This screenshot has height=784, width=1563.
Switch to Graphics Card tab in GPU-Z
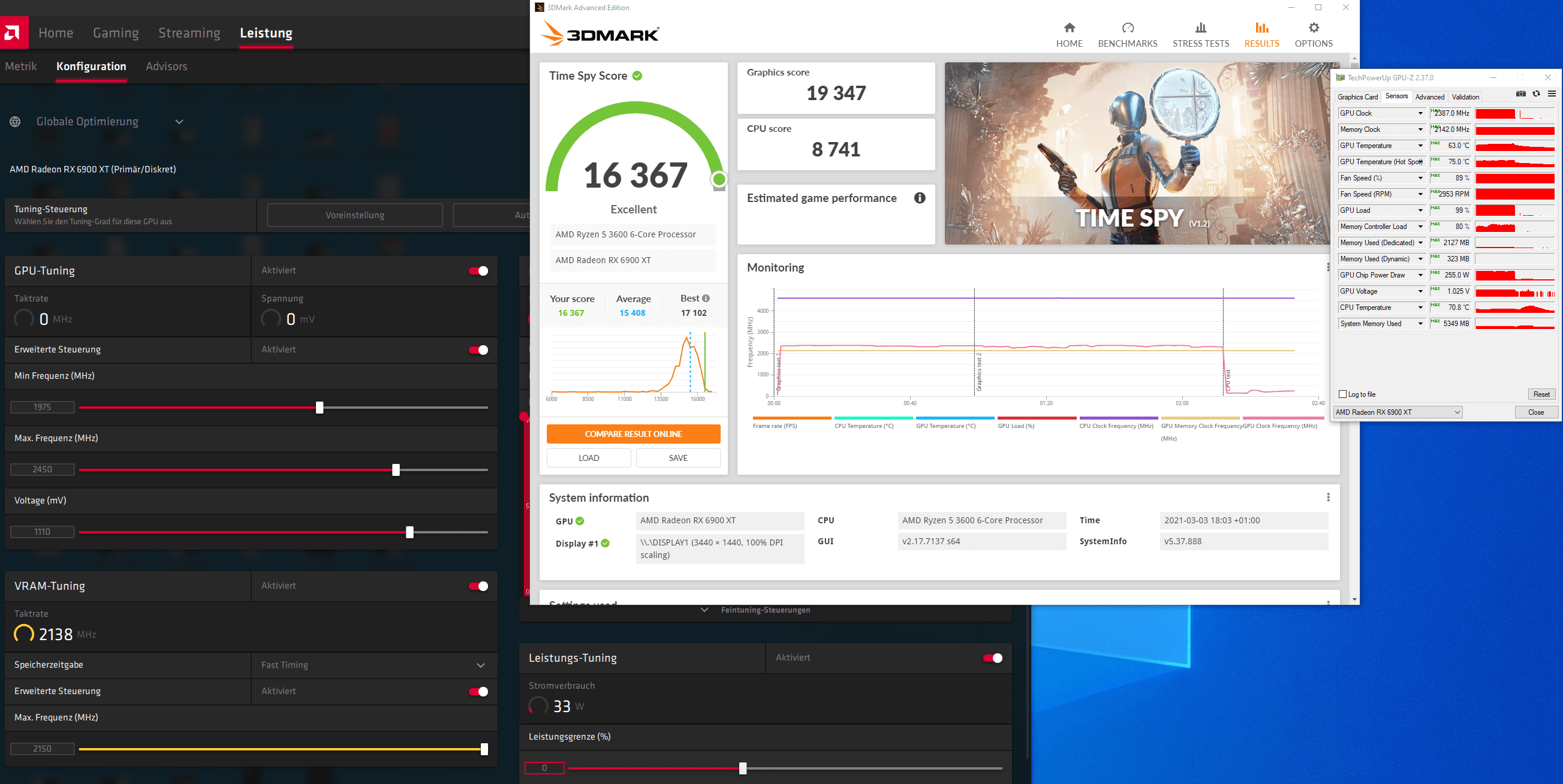point(1357,97)
